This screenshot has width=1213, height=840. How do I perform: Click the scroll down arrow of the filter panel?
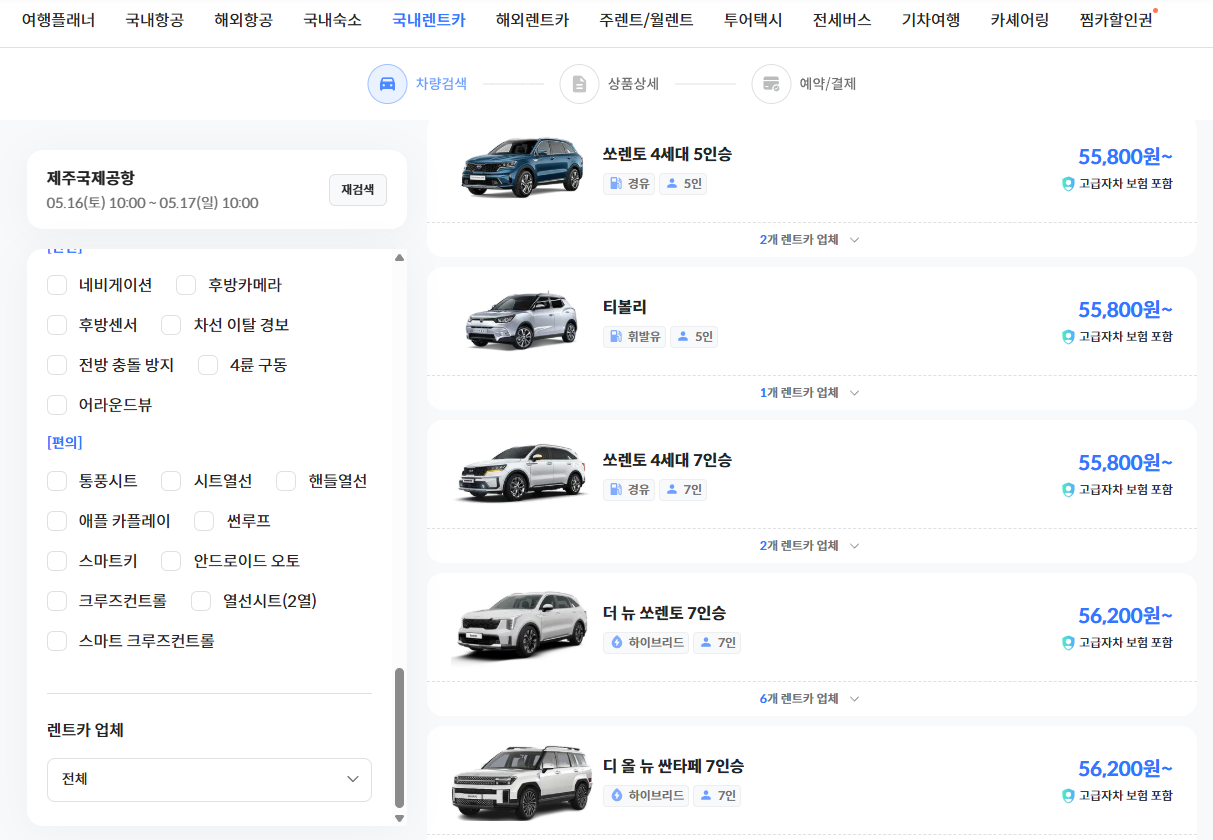(x=400, y=818)
